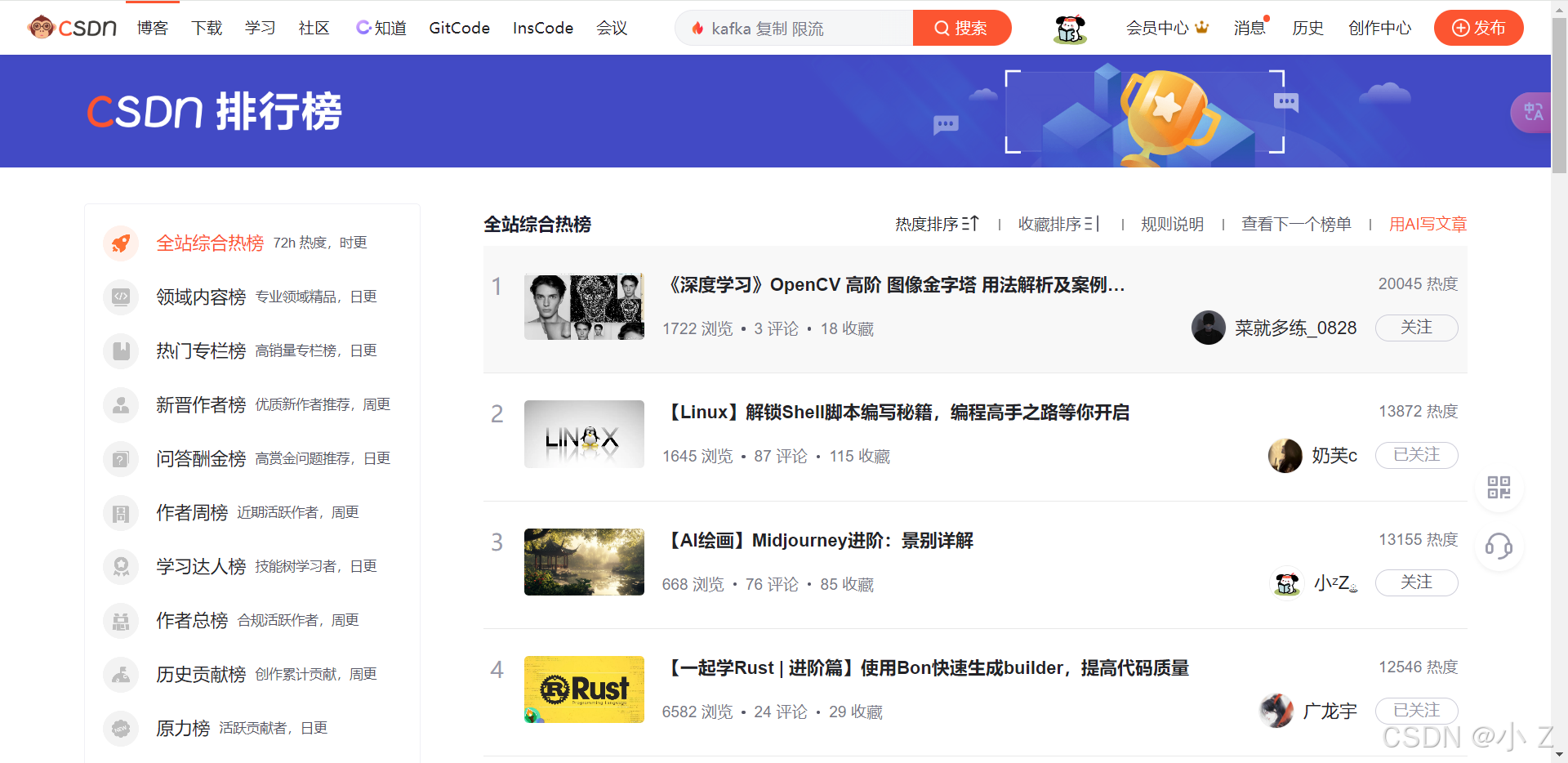Image resolution: width=1568 pixels, height=763 pixels.
Task: Open the Midjourney进阶 article title
Action: (x=818, y=541)
